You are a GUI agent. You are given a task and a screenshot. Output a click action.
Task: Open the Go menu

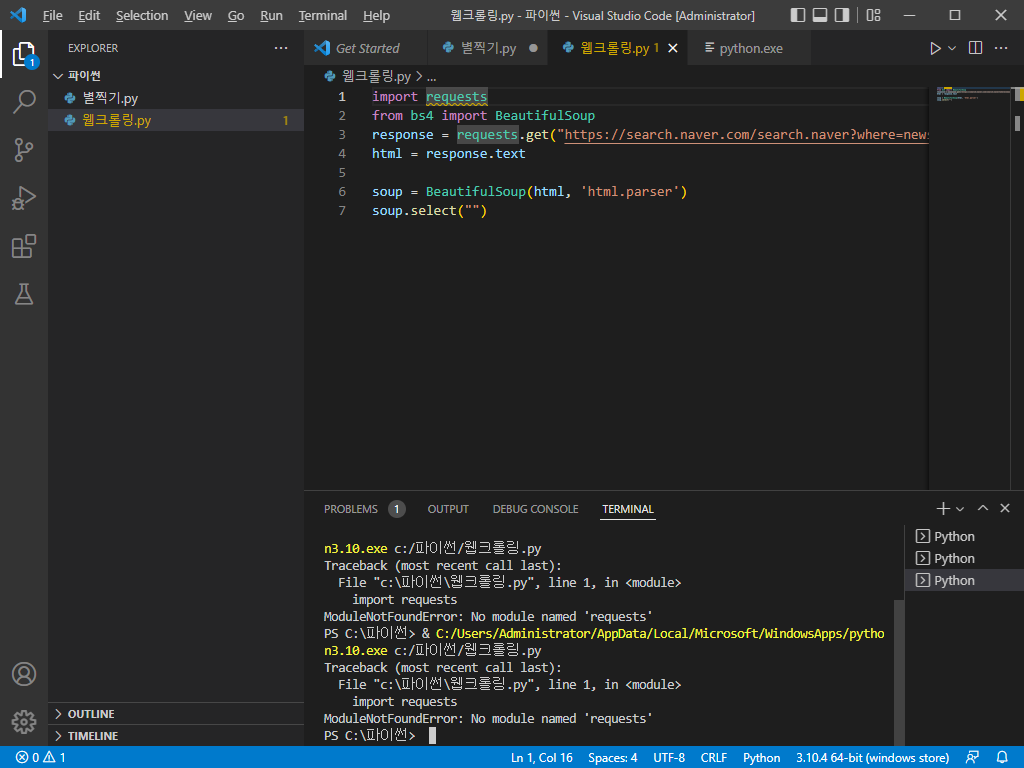tap(236, 15)
